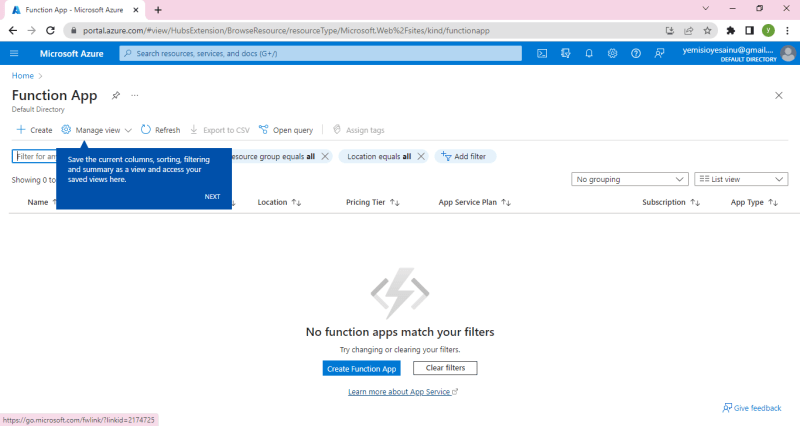This screenshot has width=800, height=426.
Task: Open browser extensions puzzle icon
Action: (731, 31)
